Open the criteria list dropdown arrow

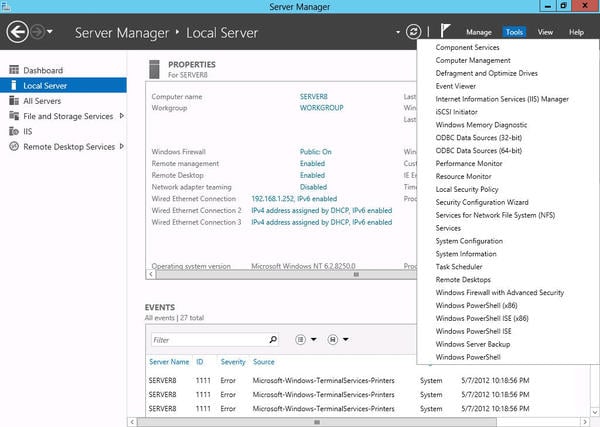[x=313, y=339]
